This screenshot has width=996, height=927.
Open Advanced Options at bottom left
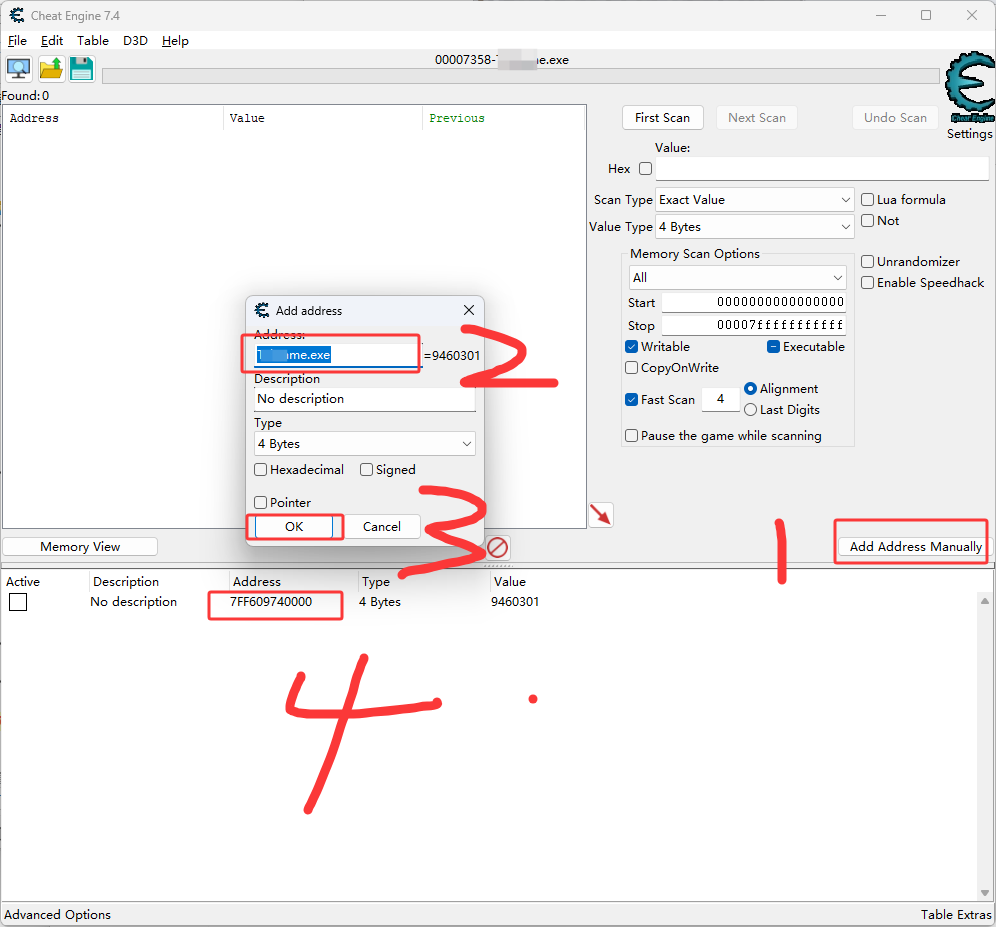pos(57,914)
